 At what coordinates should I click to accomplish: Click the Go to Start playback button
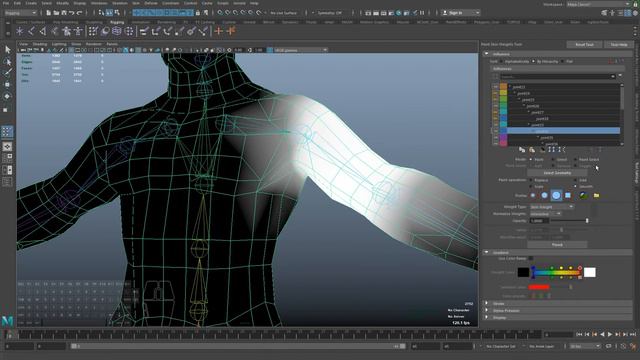click(x=579, y=334)
